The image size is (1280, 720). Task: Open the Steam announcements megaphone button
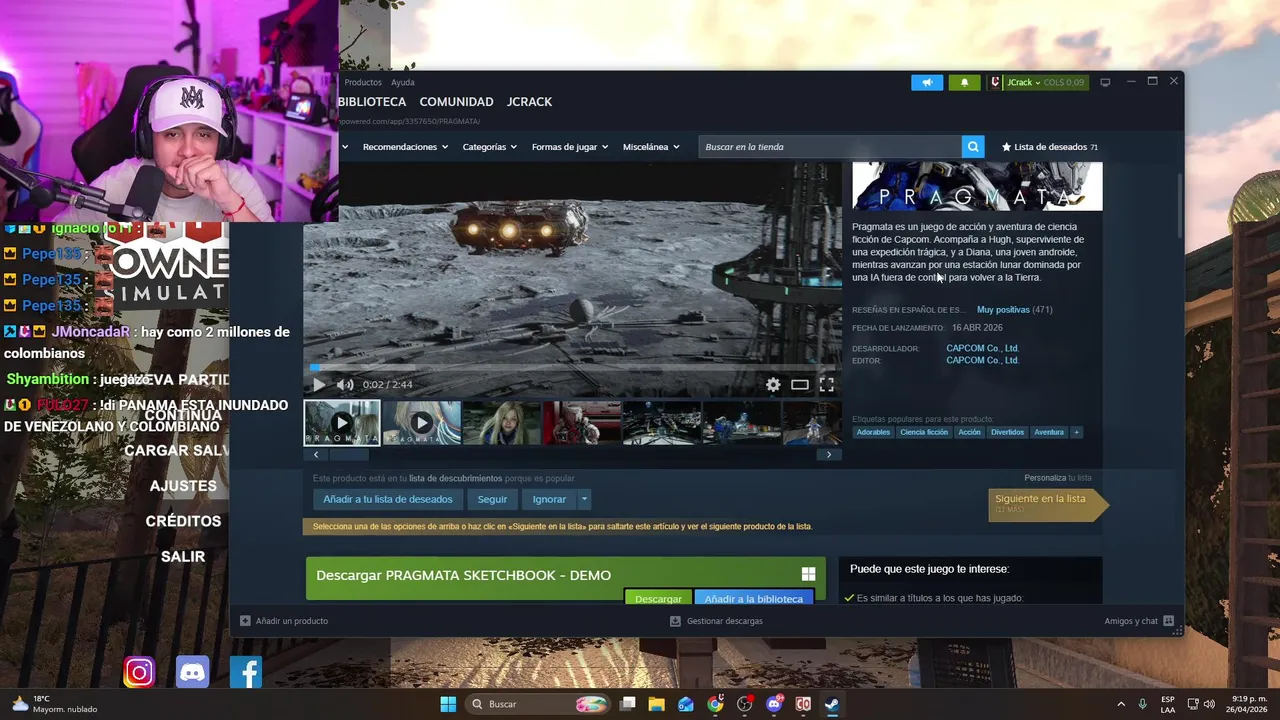(x=927, y=82)
